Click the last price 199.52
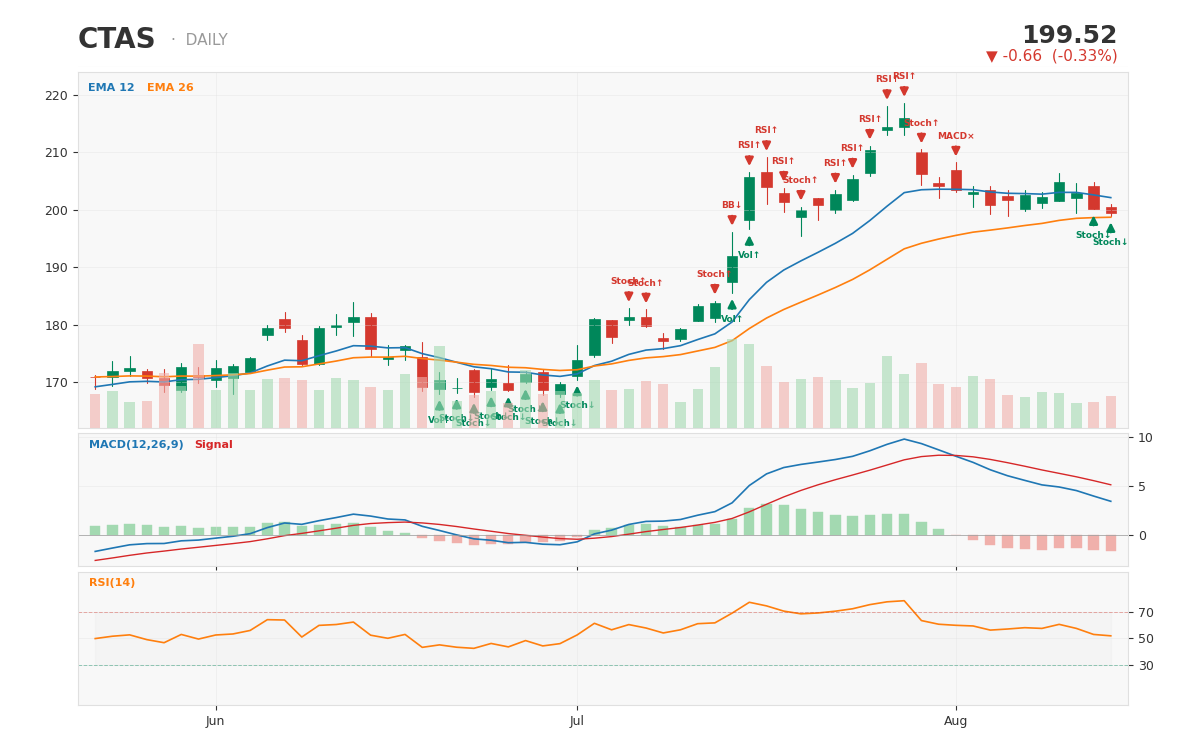The height and width of the screenshot is (750, 1200). click(x=1069, y=36)
